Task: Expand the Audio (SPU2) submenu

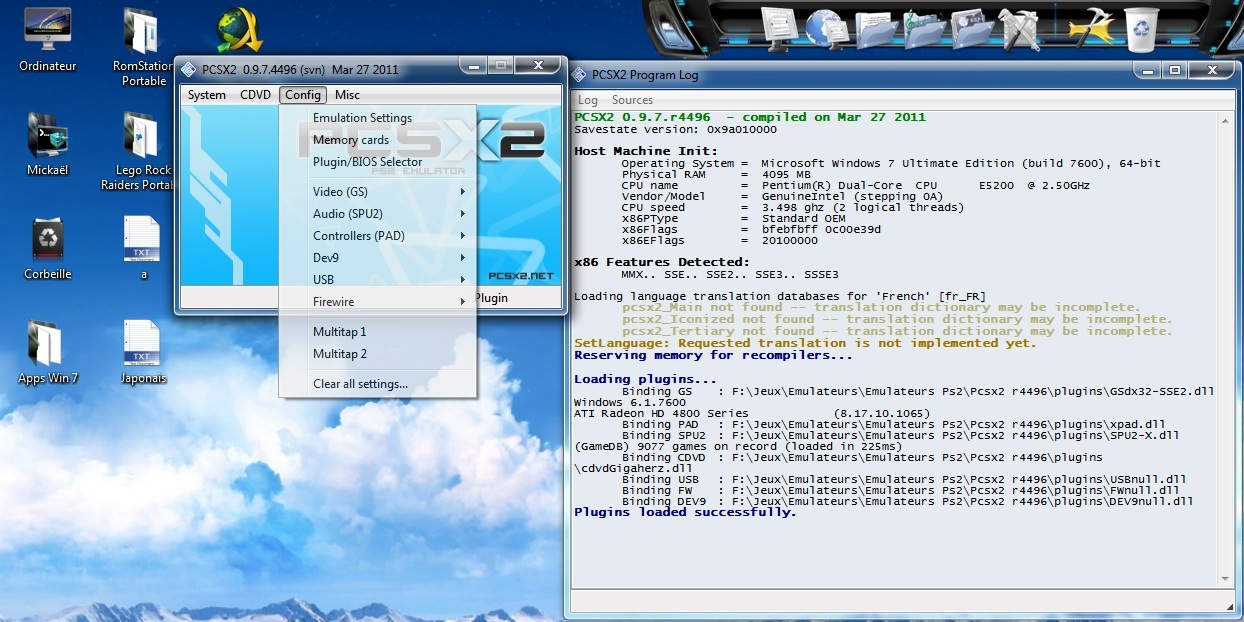Action: (x=377, y=214)
